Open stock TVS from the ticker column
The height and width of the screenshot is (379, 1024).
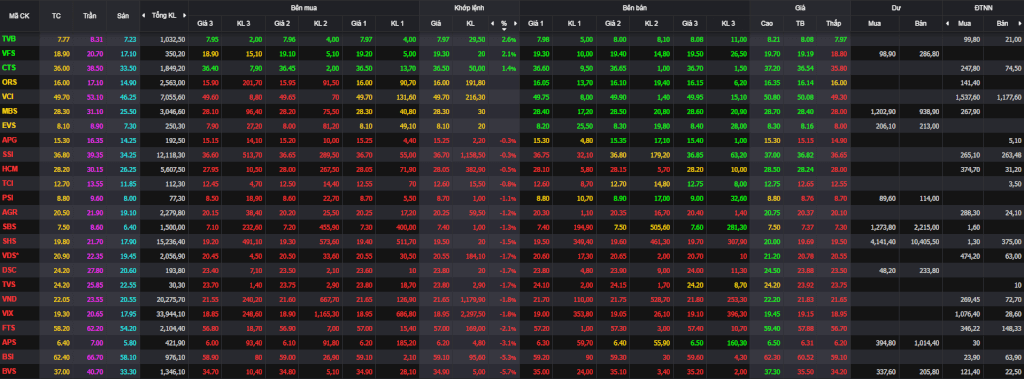click(8, 284)
